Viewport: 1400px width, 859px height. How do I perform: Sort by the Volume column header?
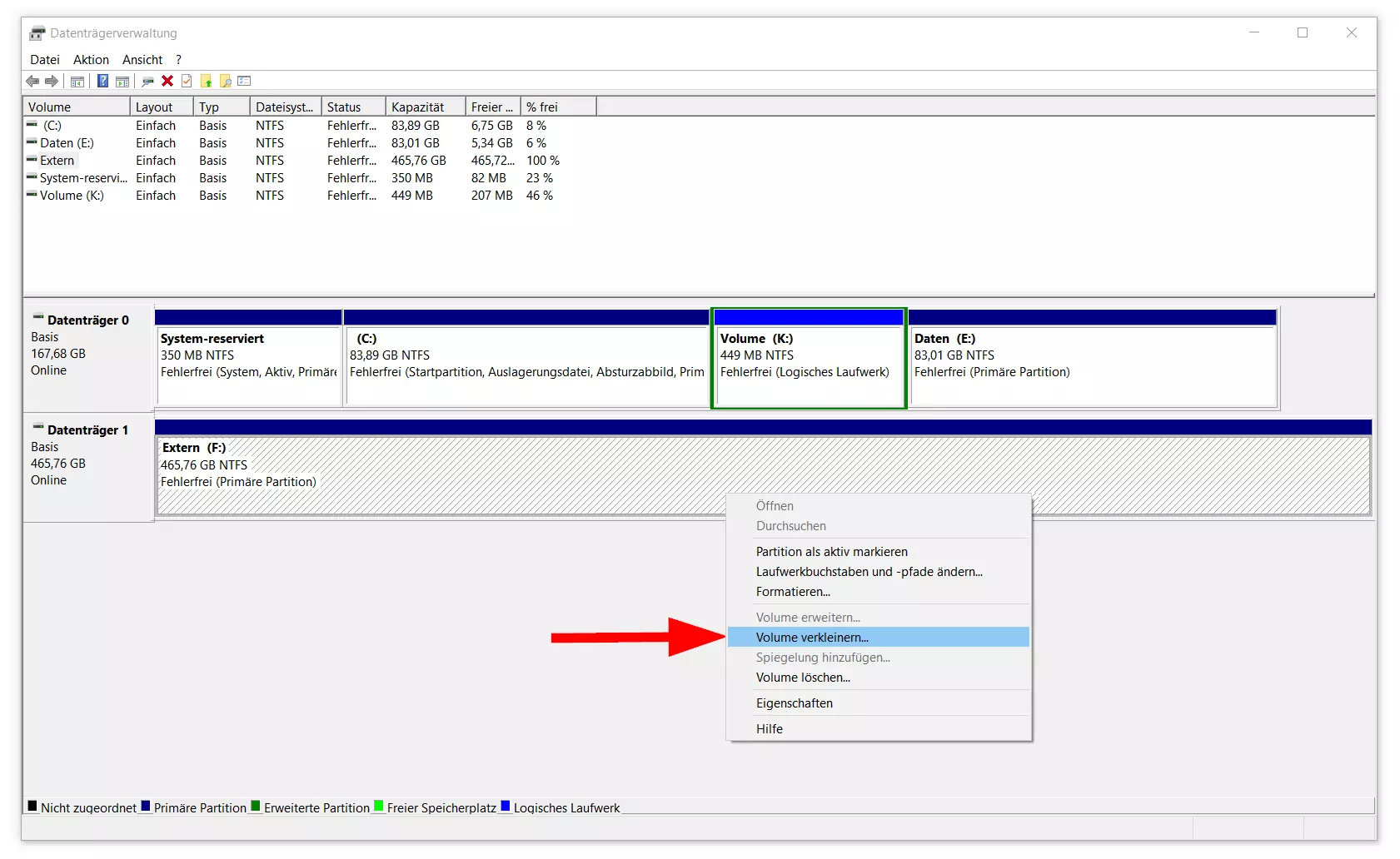(x=77, y=107)
